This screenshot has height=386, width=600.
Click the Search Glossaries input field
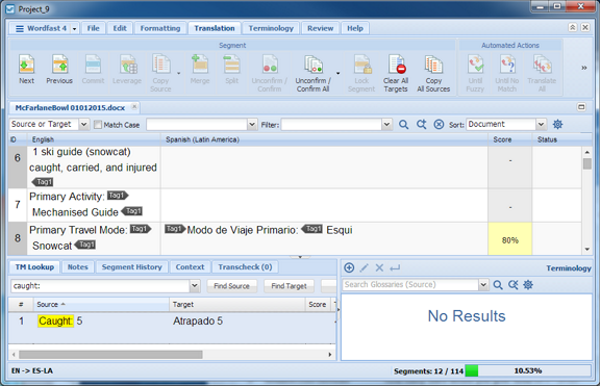click(x=410, y=285)
